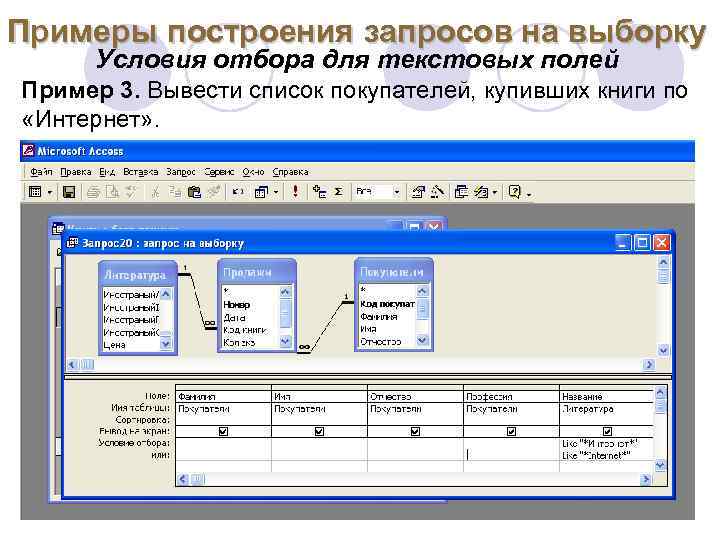
Task: Click the Spelling check toolbar icon
Action: coord(132,191)
